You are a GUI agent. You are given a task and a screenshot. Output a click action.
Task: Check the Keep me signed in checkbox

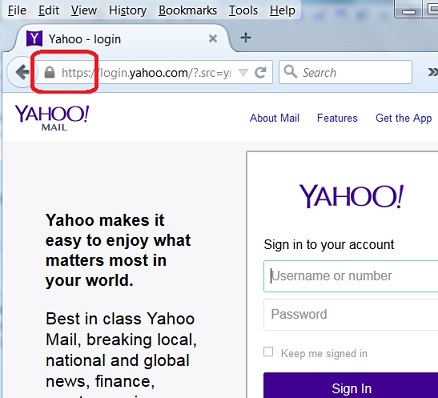268,352
